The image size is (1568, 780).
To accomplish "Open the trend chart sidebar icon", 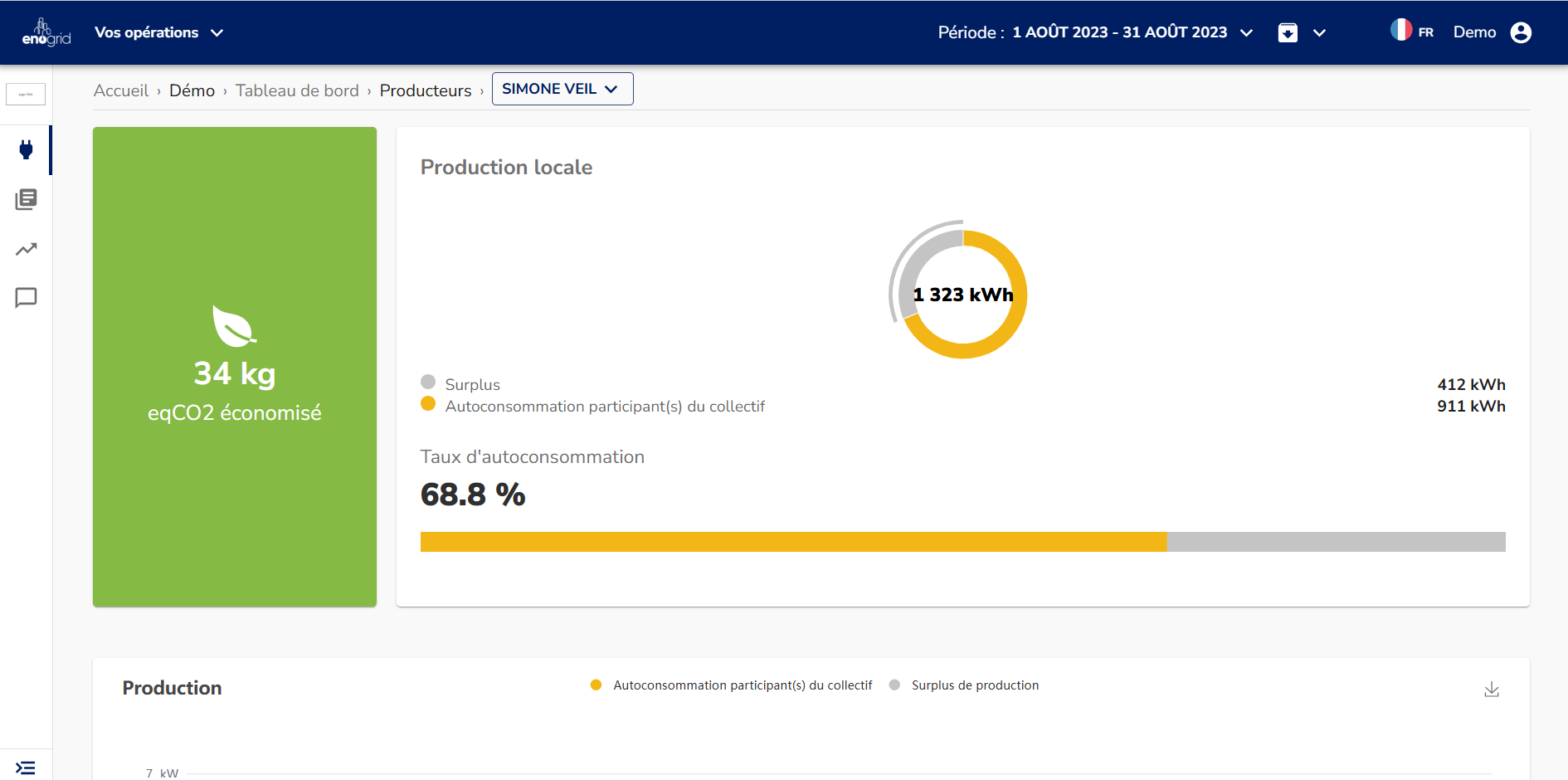I will pos(26,249).
